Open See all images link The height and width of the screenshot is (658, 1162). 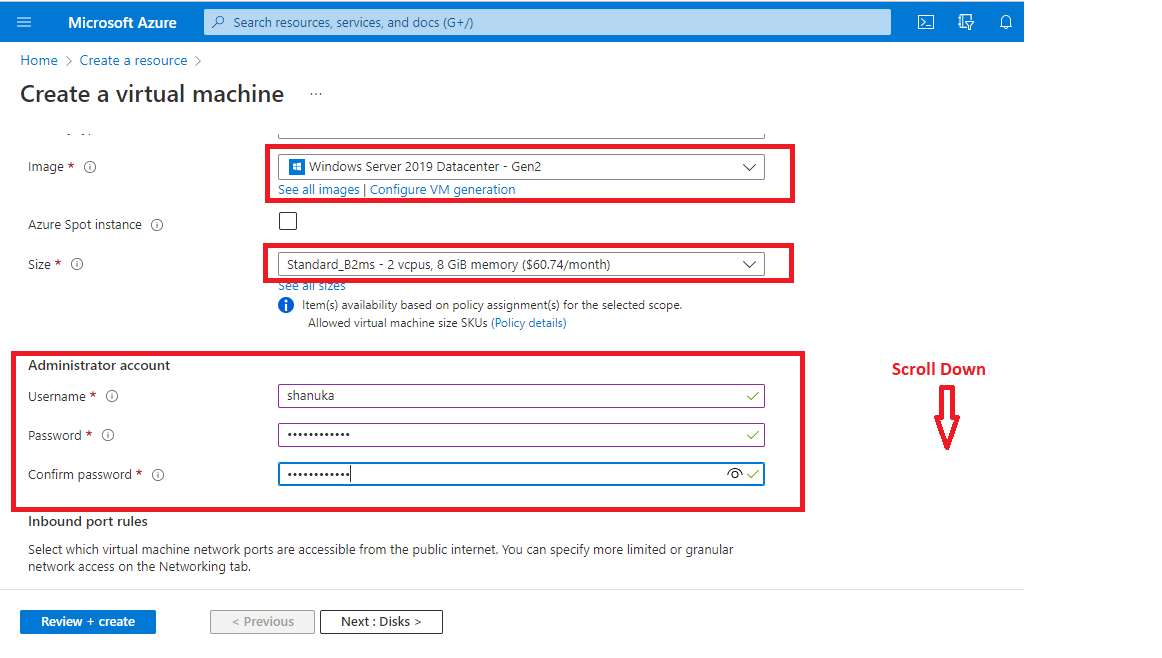[319, 190]
